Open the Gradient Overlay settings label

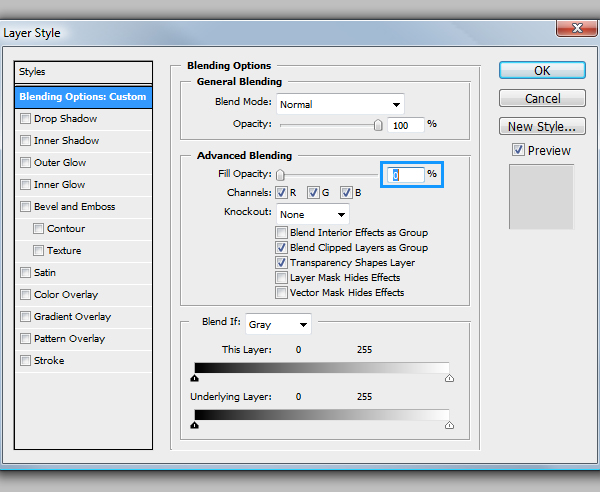[72, 317]
